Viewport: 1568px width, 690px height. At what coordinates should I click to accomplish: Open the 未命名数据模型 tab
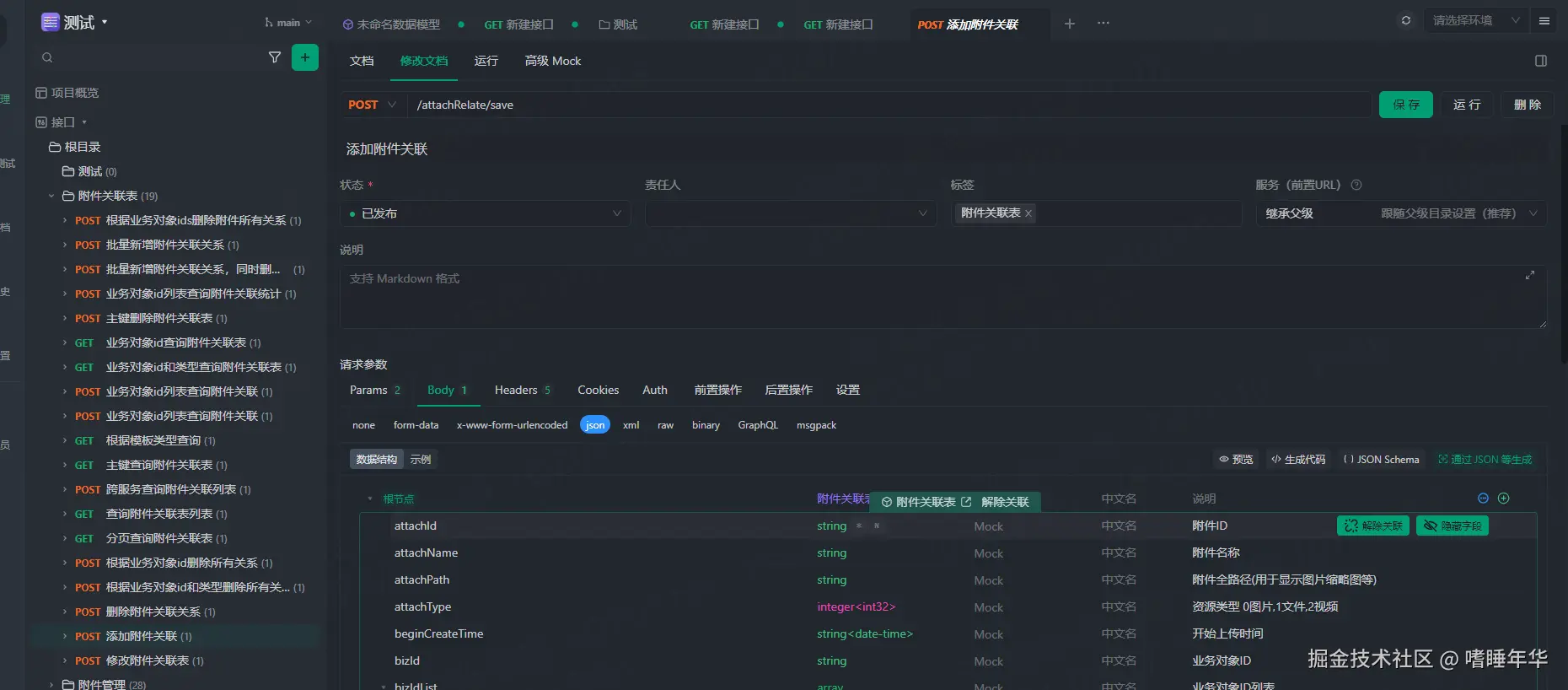(392, 24)
